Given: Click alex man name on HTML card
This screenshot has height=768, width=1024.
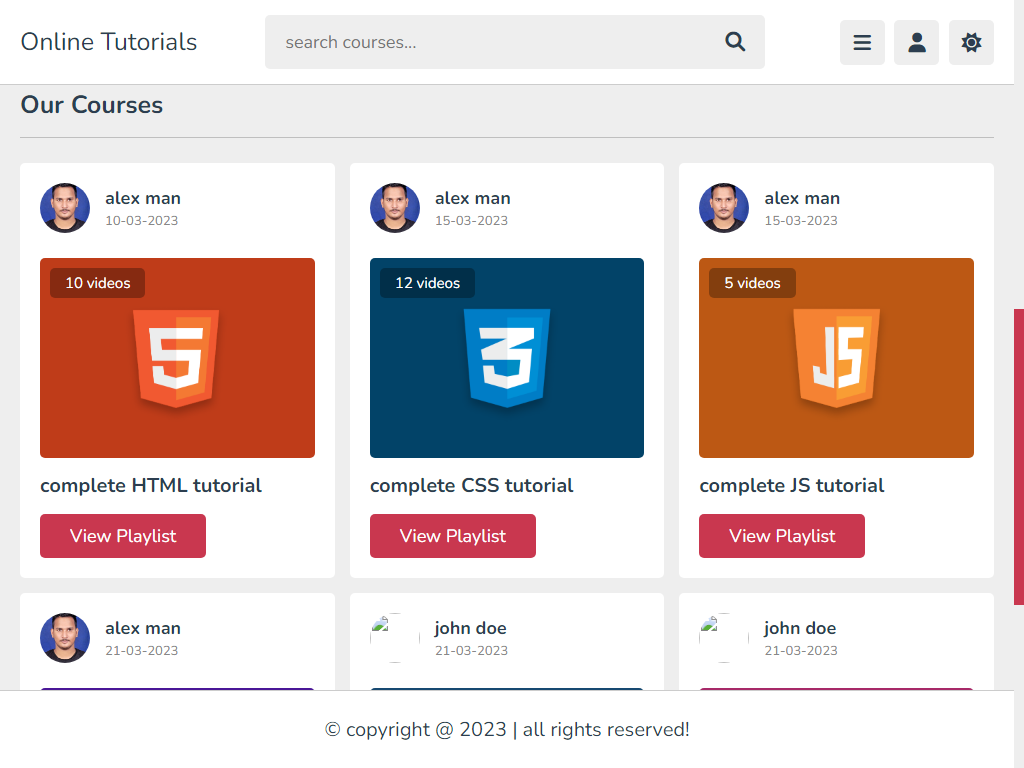Looking at the screenshot, I should click(143, 198).
